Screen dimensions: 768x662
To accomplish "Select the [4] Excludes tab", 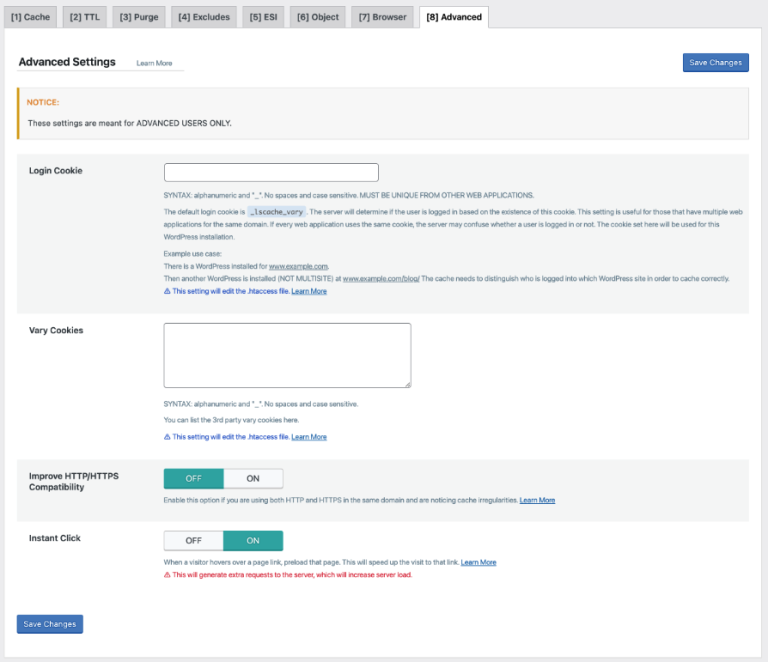I will click(x=204, y=17).
